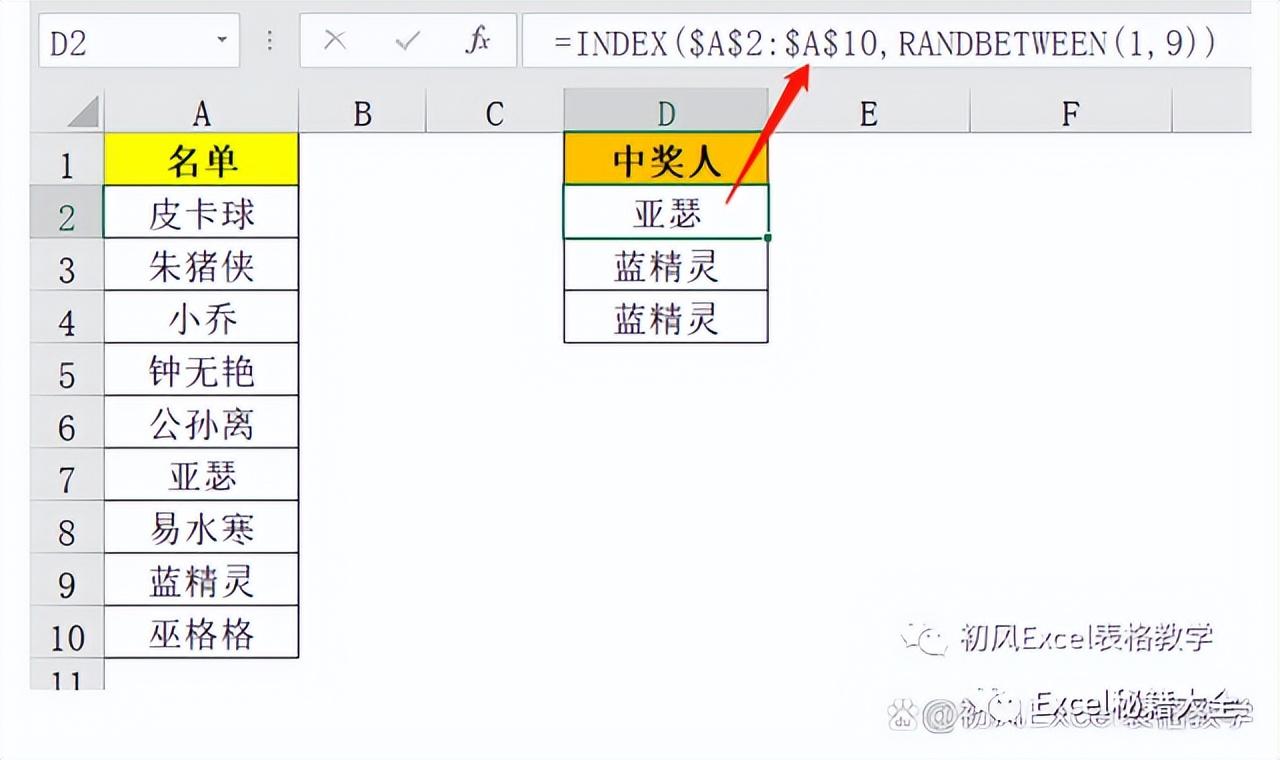The width and height of the screenshot is (1280, 760).
Task: Click the fill handle of cell D2
Action: coord(767,238)
